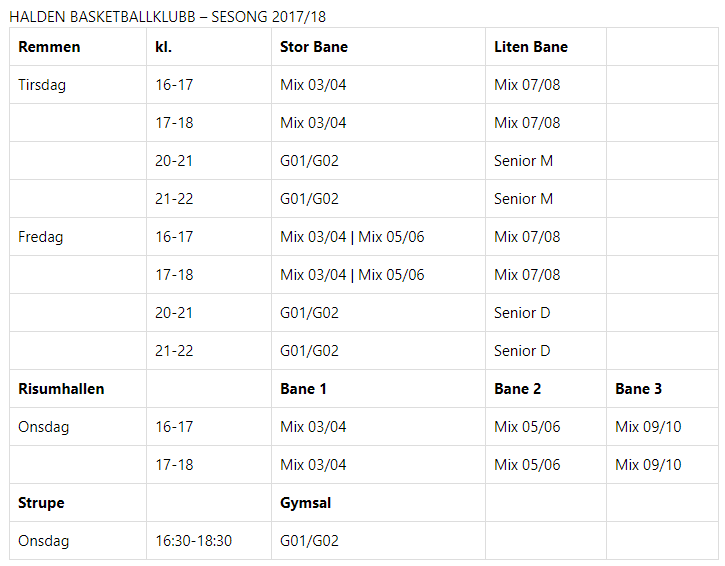Select Mix 09/10 in Onsdag 16-17 row
This screenshot has height=566, width=725.
pyautogui.click(x=648, y=427)
